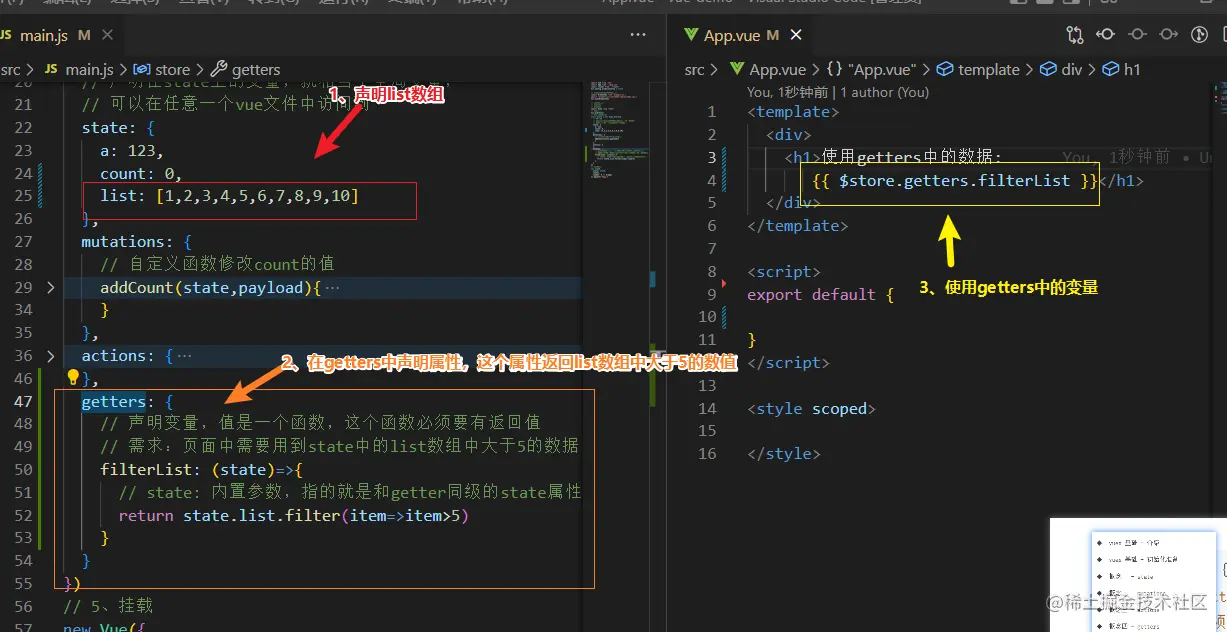Go to previous revision arrow icon
Screen dimensions: 1227x632
coord(1106,35)
